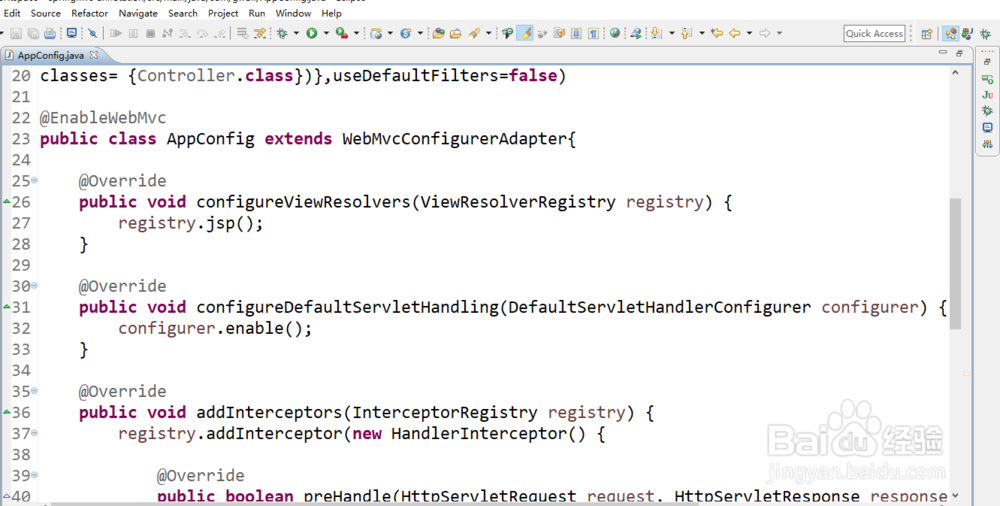Click the Open Web Browser globe icon
Viewport: 1000px width, 506px height.
pyautogui.click(x=615, y=33)
